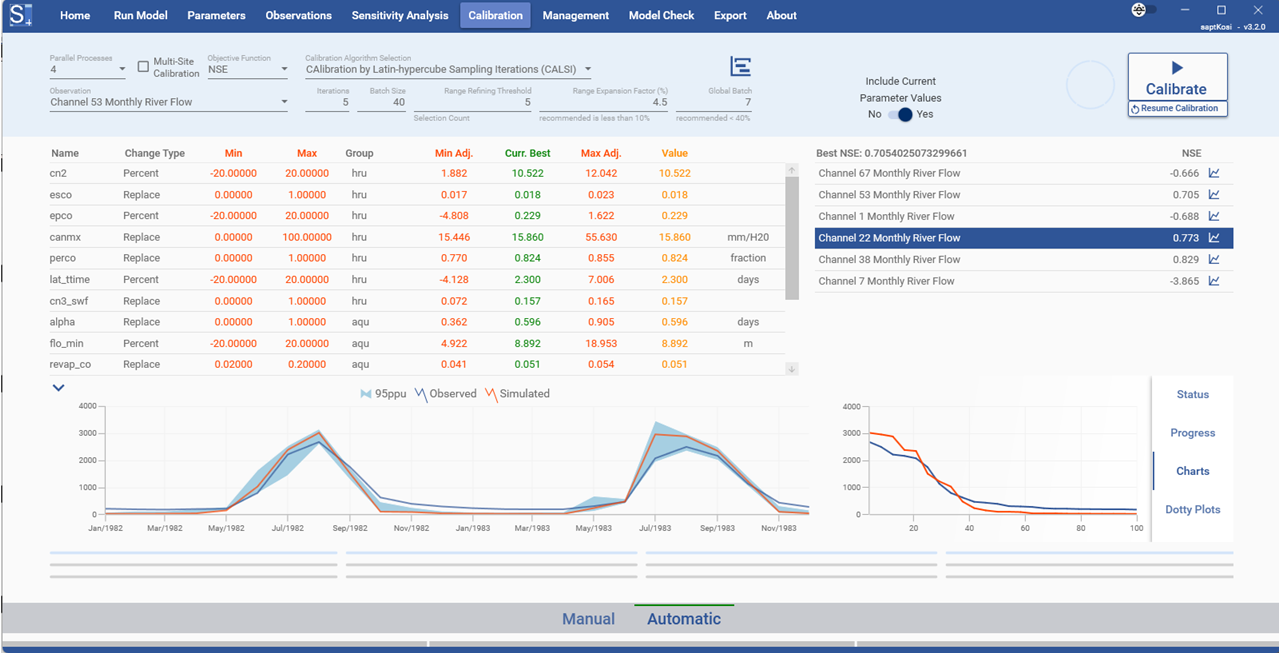Click the saptKosi app logo

(x=21, y=14)
